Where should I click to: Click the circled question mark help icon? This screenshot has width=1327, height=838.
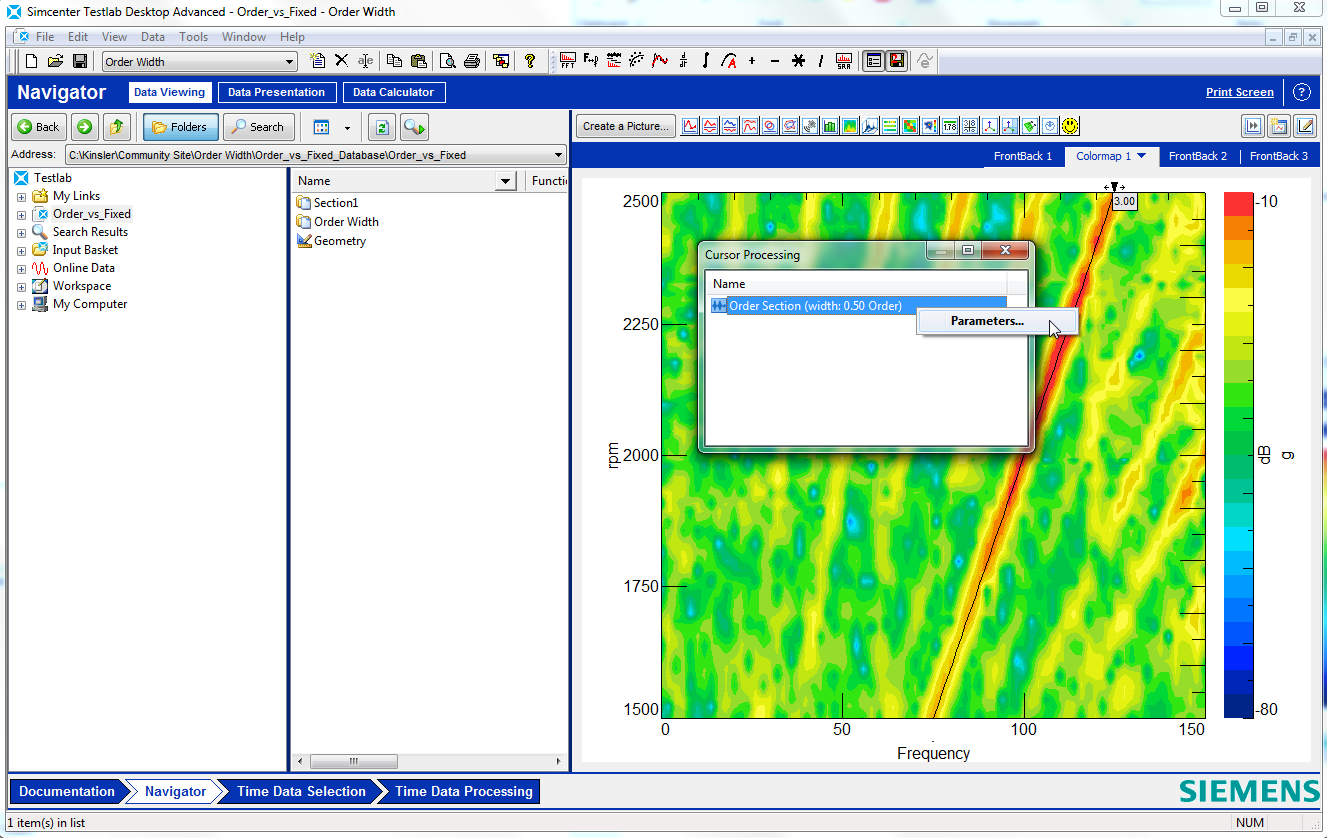[x=1301, y=92]
